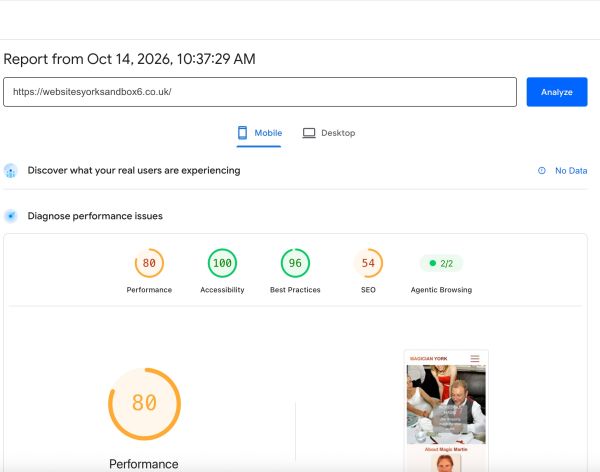
Task: Click the mobile phone icon
Action: tap(242, 133)
